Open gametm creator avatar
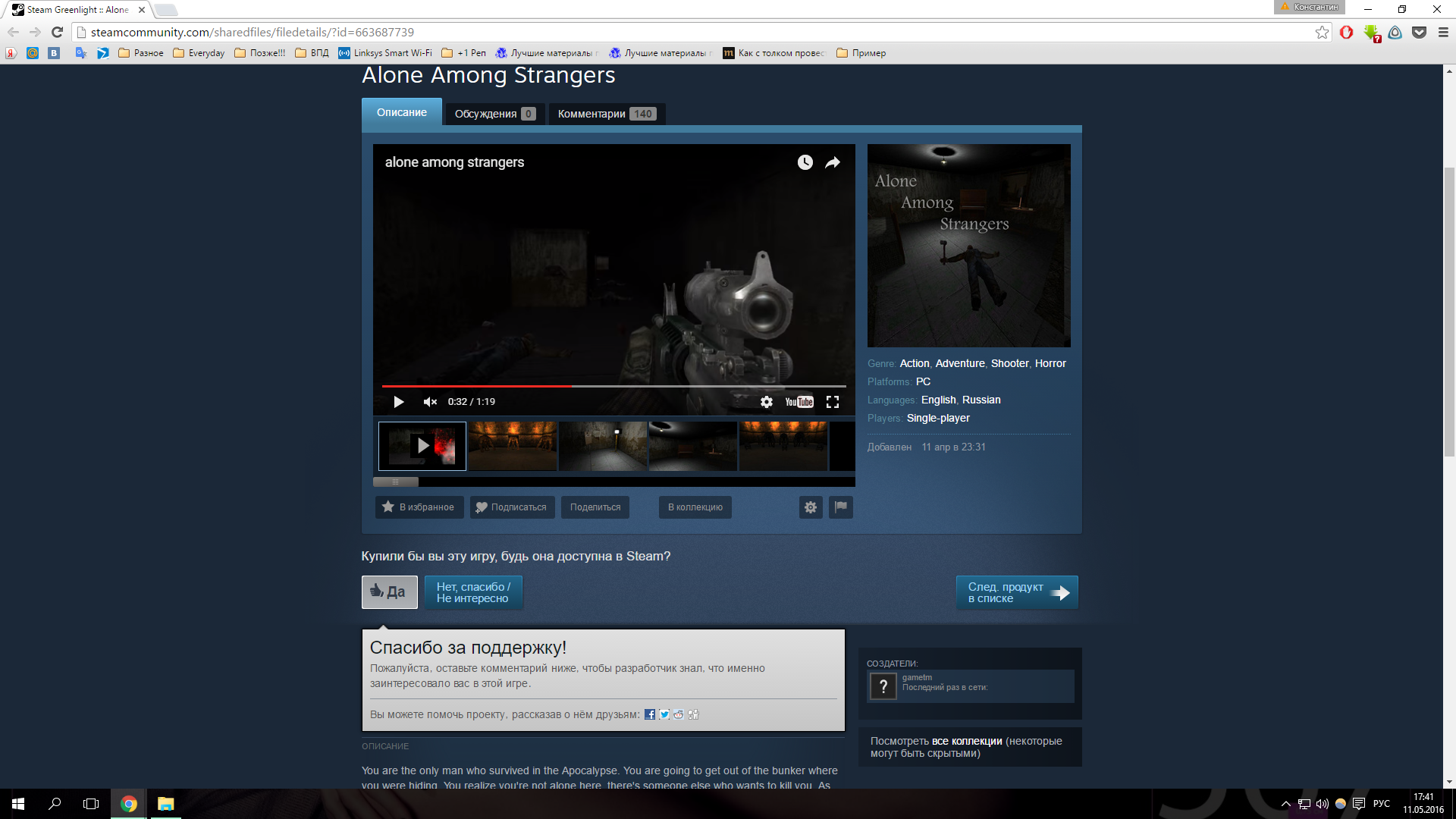The image size is (1456, 819). coord(883,686)
